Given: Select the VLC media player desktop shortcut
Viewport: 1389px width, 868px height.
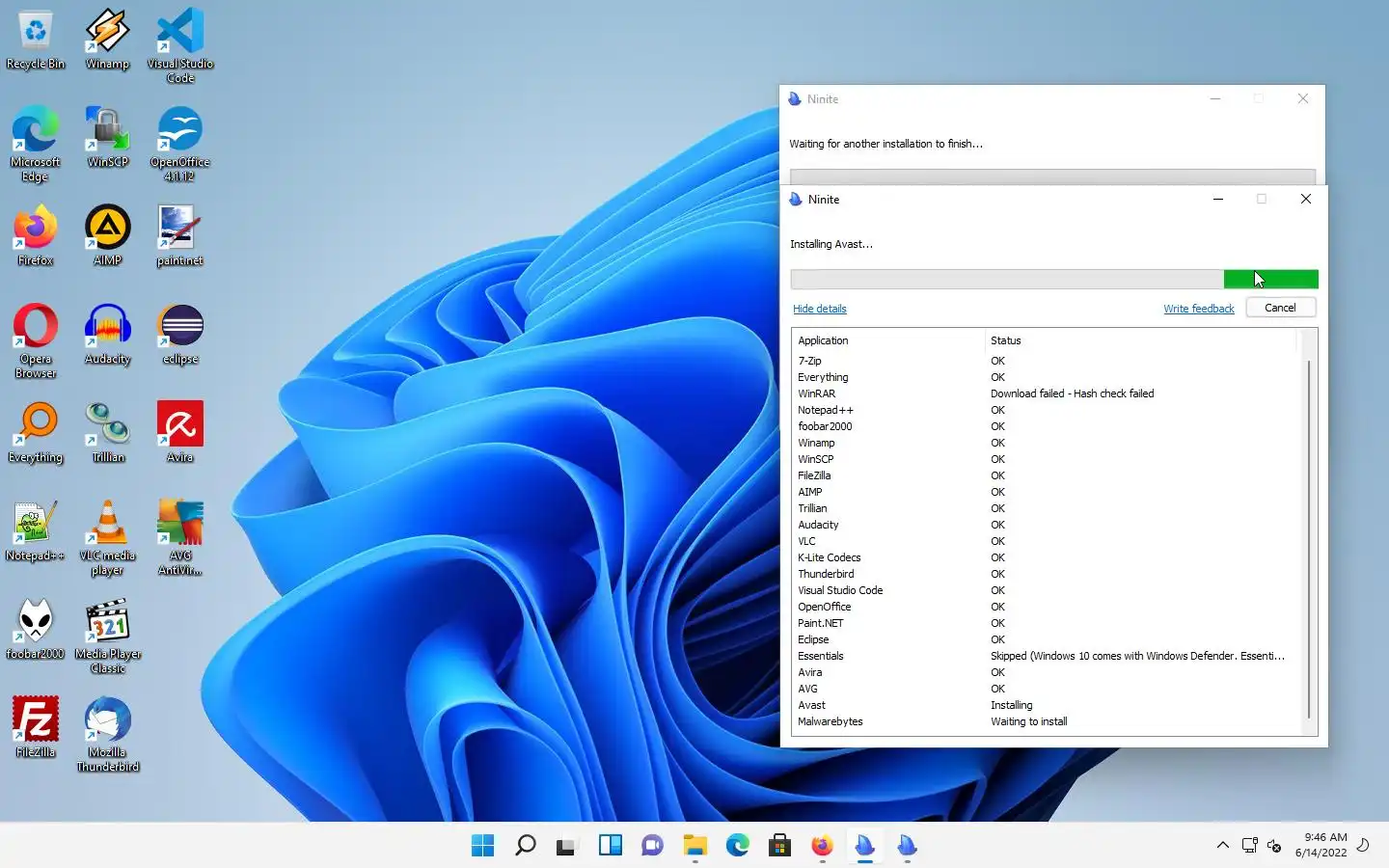Looking at the screenshot, I should coord(107,538).
